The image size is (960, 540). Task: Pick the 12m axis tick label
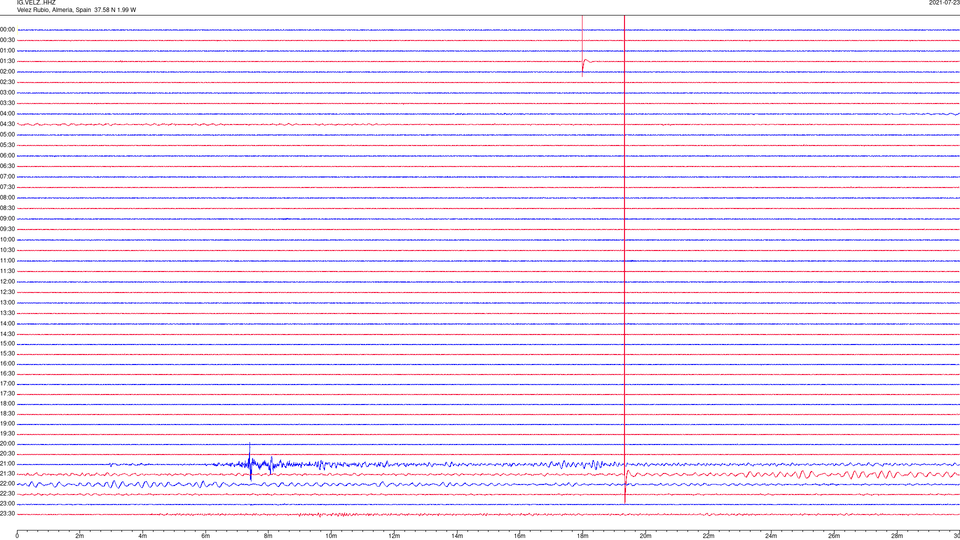[394, 536]
